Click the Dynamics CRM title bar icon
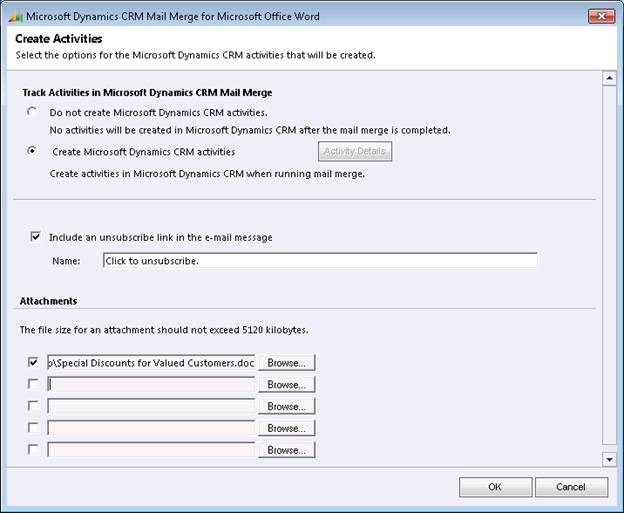Viewport: 624px width, 513px height. point(15,16)
